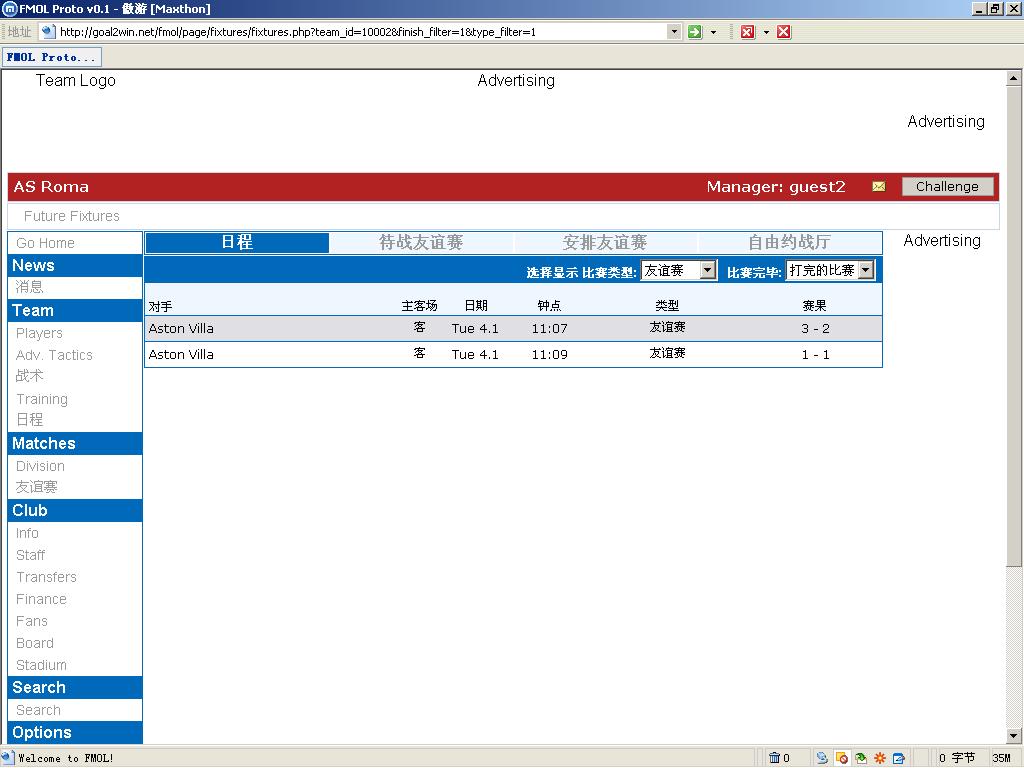Click the red close-tab icon with arrow
The width and height of the screenshot is (1024, 768).
(x=748, y=32)
